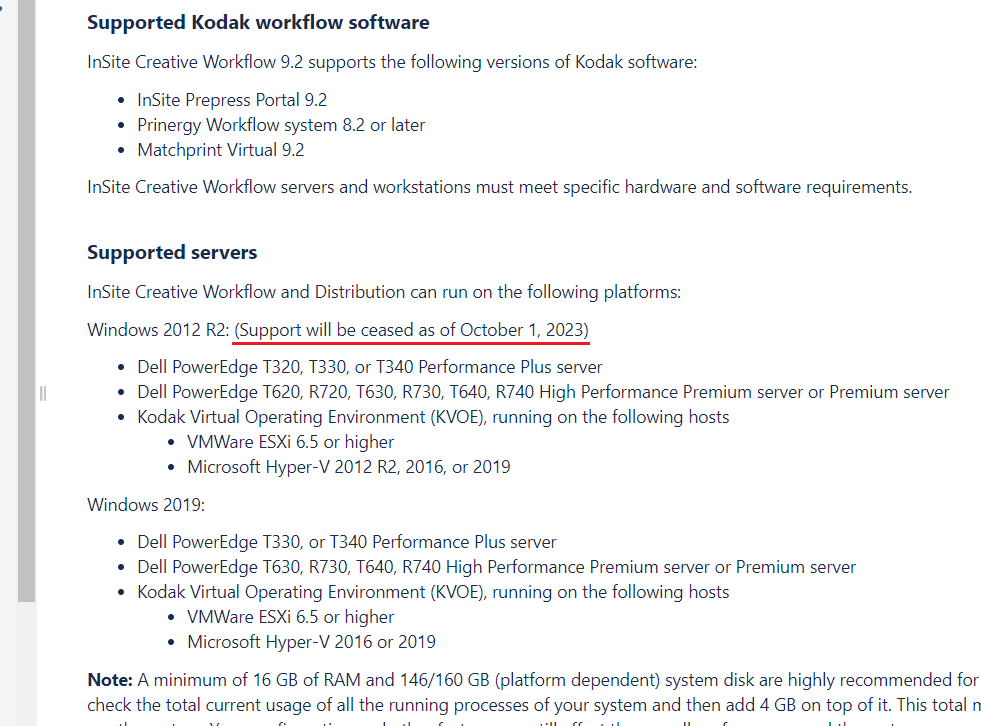Viewport: 981px width, 726px height.
Task: Click the 'Supported Kodak workflow software' heading
Action: (258, 23)
